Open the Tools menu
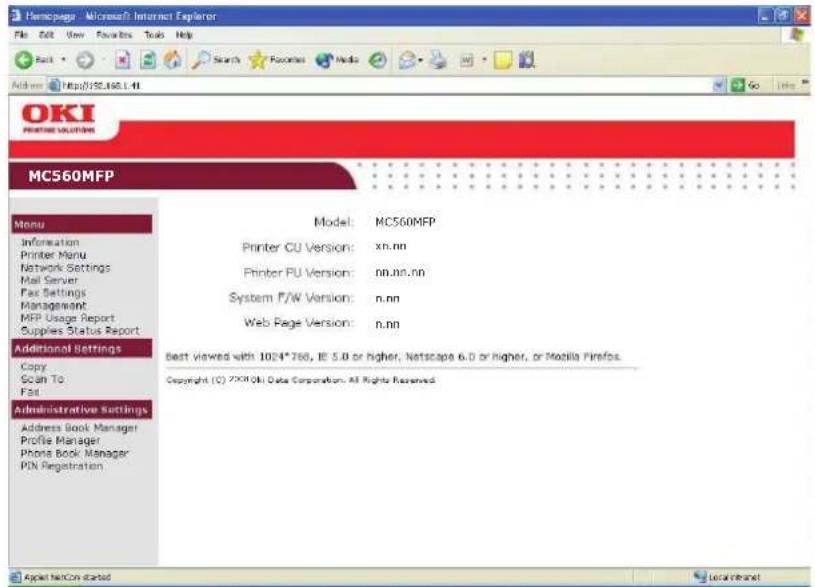The width and height of the screenshot is (815, 587). (154, 35)
